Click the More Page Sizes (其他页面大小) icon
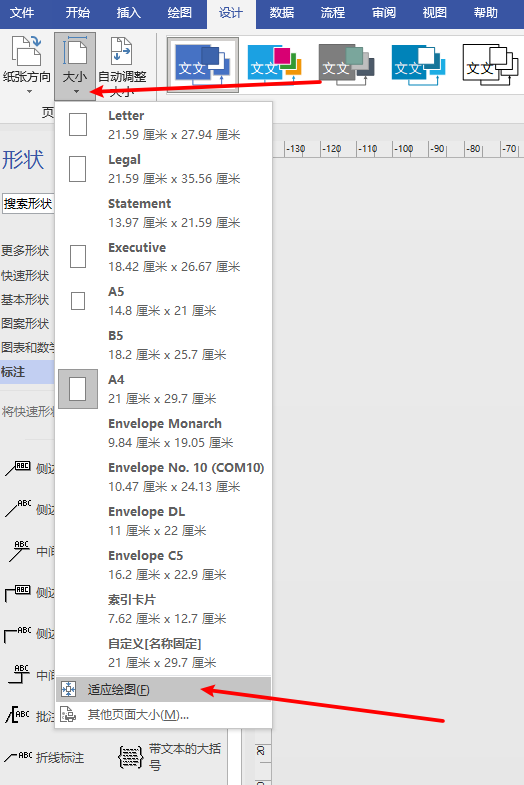524x785 pixels. point(69,714)
